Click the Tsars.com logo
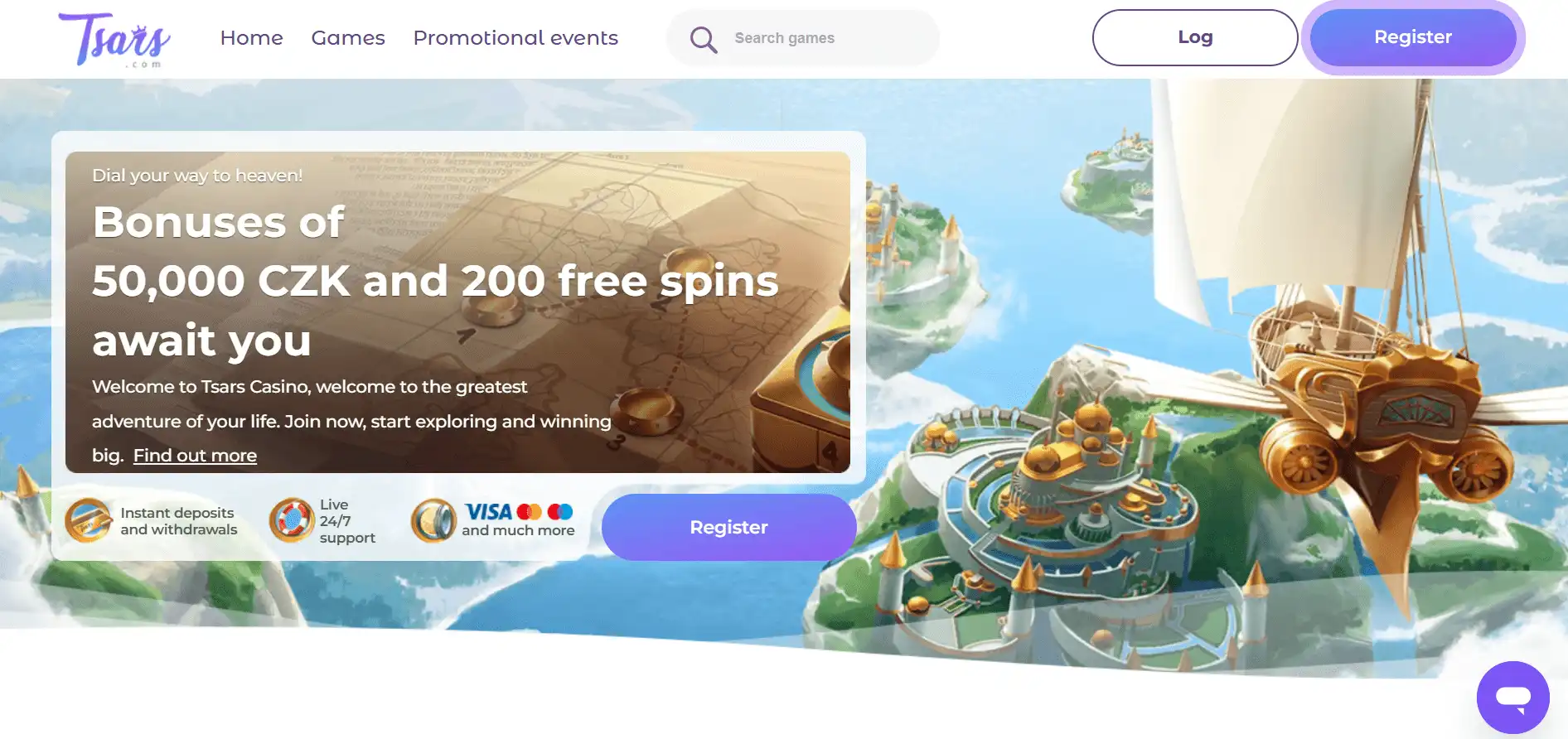1568x739 pixels. pyautogui.click(x=114, y=39)
